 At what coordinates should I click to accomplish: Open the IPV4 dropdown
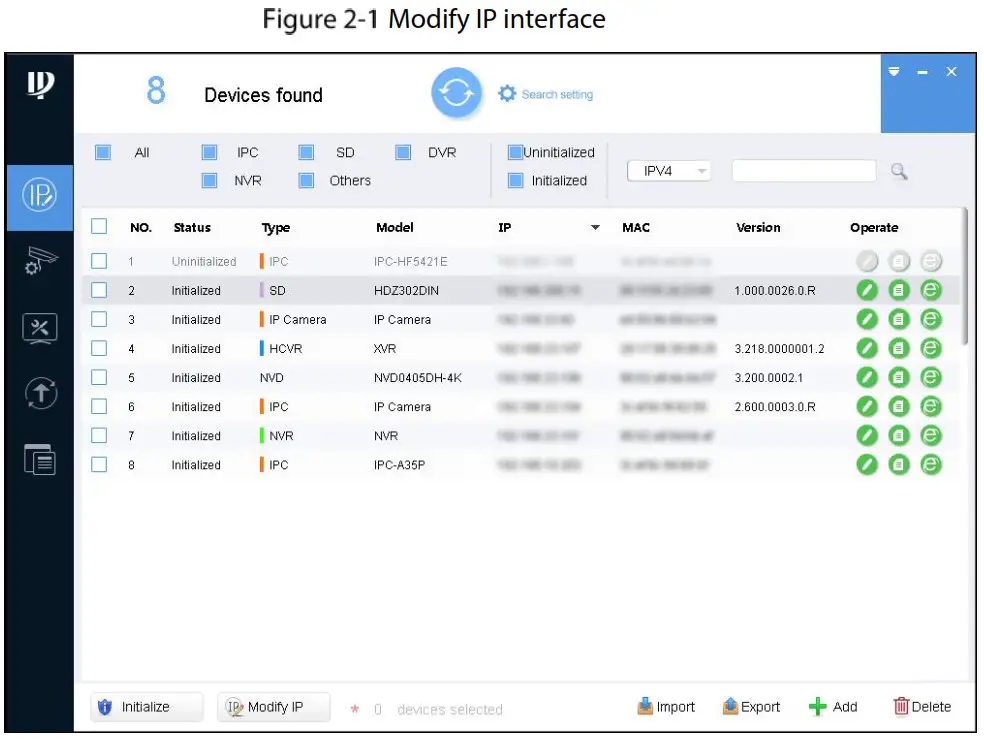(x=669, y=171)
